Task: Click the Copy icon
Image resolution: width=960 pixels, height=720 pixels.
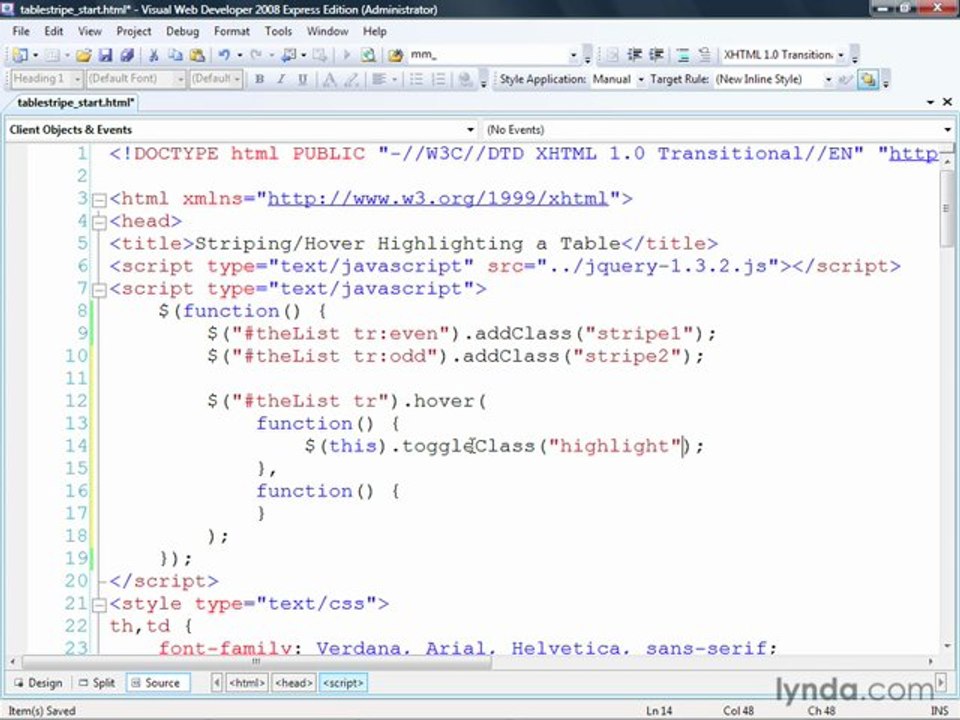Action: 175,55
